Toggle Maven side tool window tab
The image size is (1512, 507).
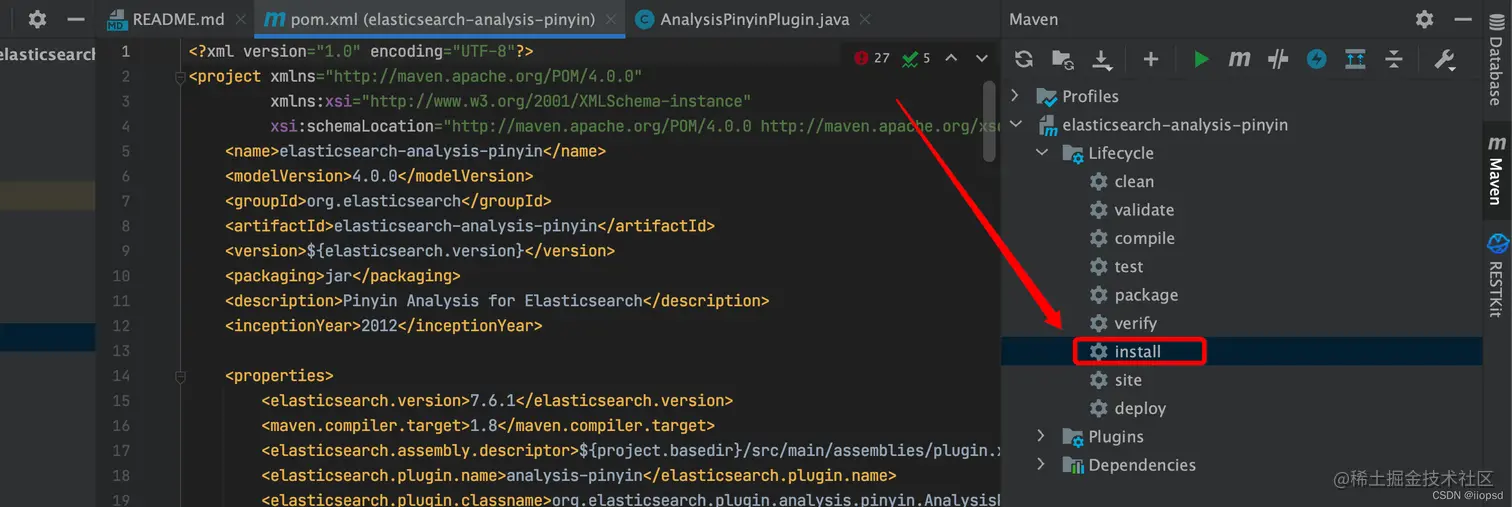pyautogui.click(x=1497, y=171)
